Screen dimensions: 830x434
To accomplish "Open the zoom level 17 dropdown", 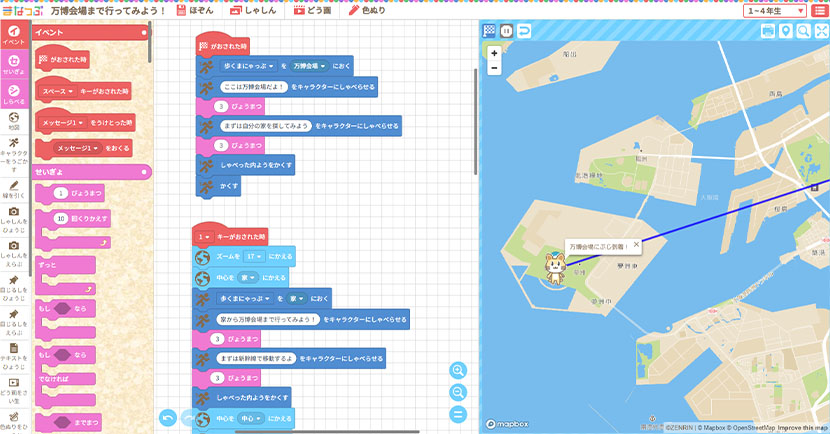I will pyautogui.click(x=254, y=256).
